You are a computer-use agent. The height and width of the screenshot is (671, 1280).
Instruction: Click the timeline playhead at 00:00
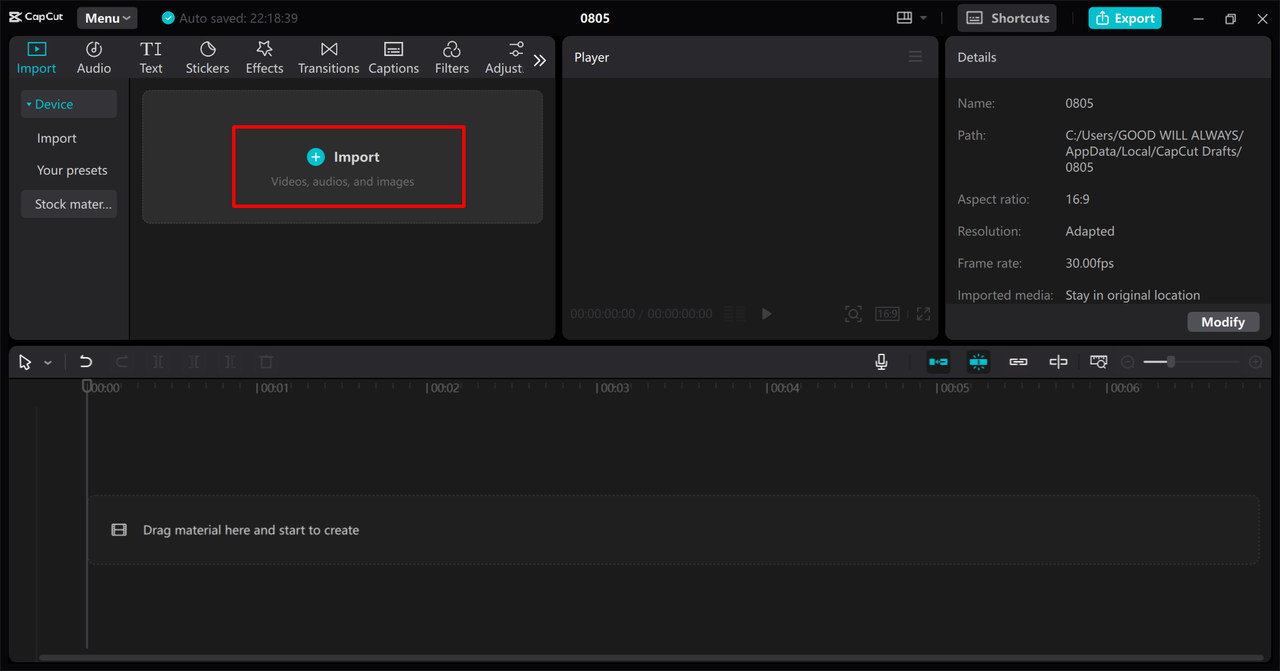click(87, 386)
